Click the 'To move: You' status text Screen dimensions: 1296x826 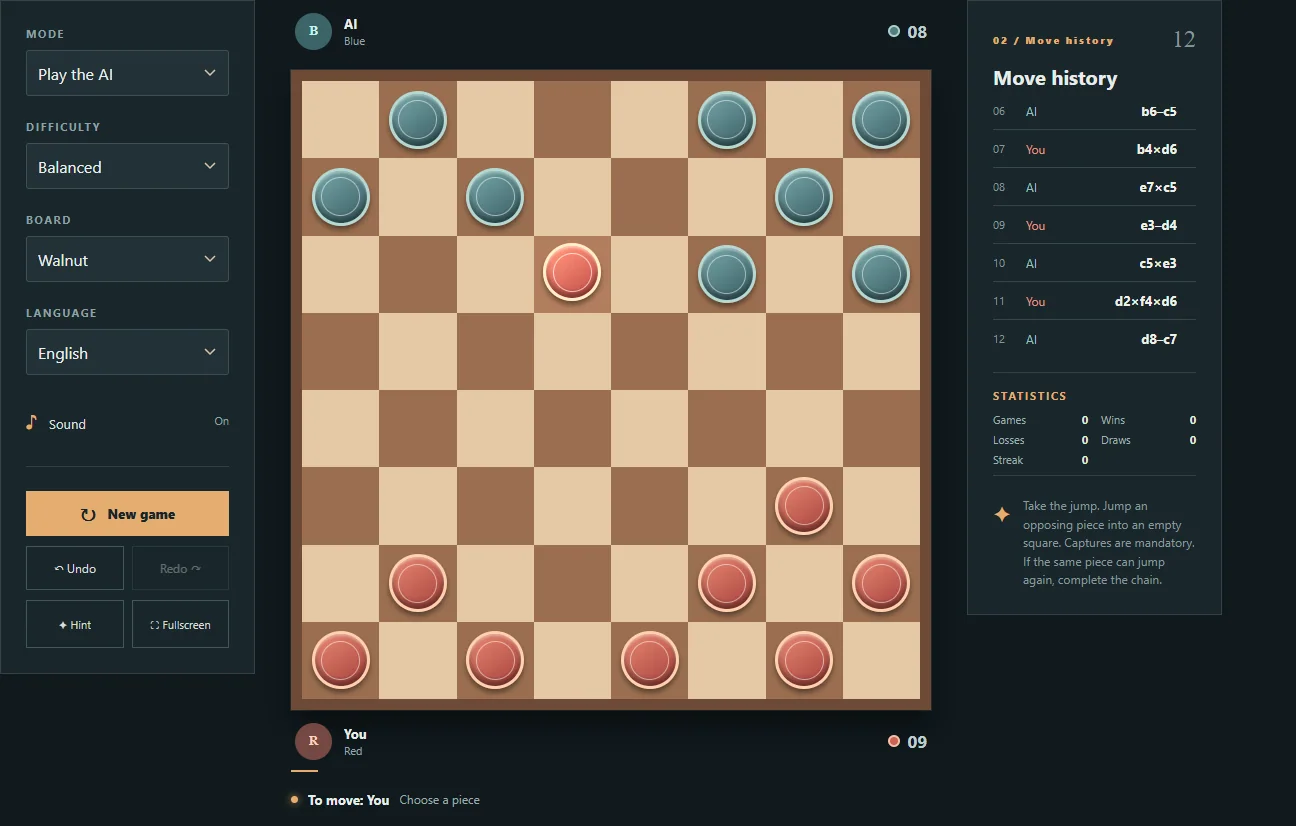click(x=348, y=800)
